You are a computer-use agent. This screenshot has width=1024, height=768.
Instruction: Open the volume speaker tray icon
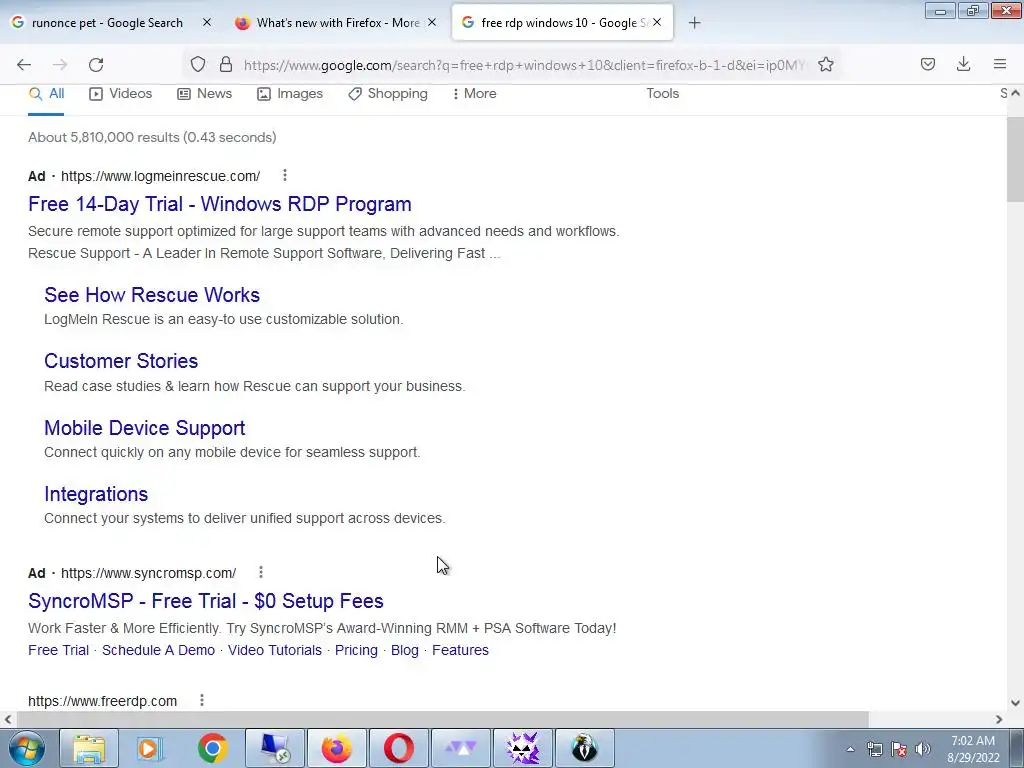pyautogui.click(x=923, y=749)
